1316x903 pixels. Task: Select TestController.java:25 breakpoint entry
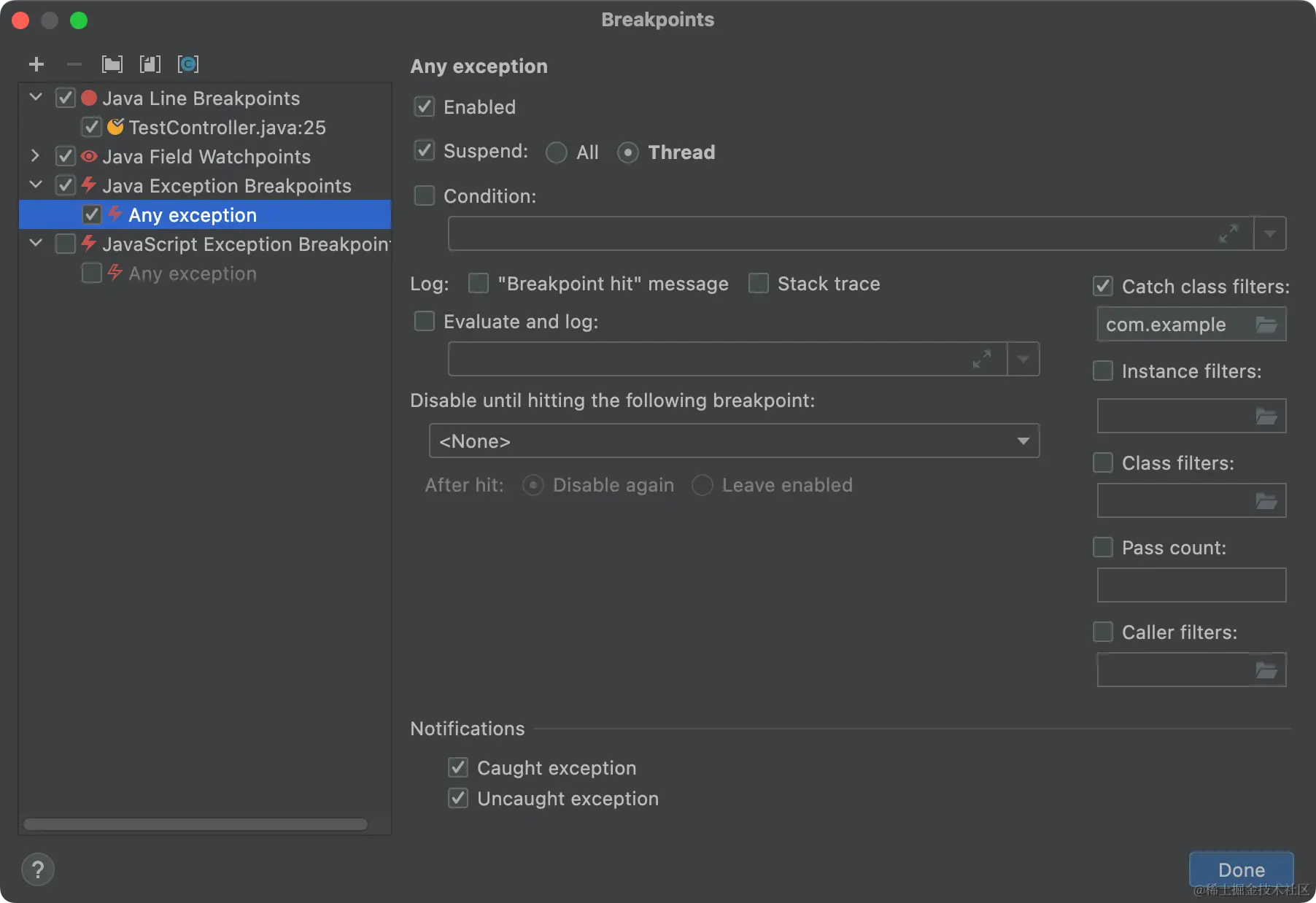click(227, 128)
